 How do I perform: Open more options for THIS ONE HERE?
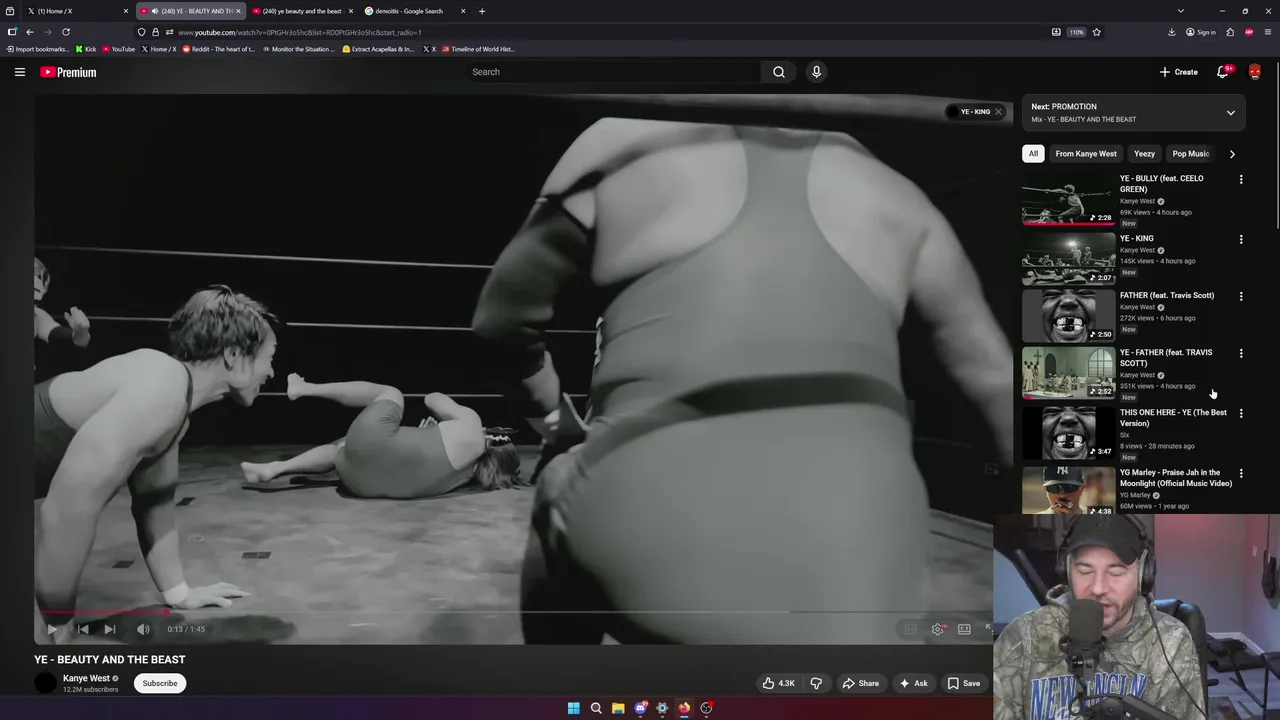(x=1241, y=414)
